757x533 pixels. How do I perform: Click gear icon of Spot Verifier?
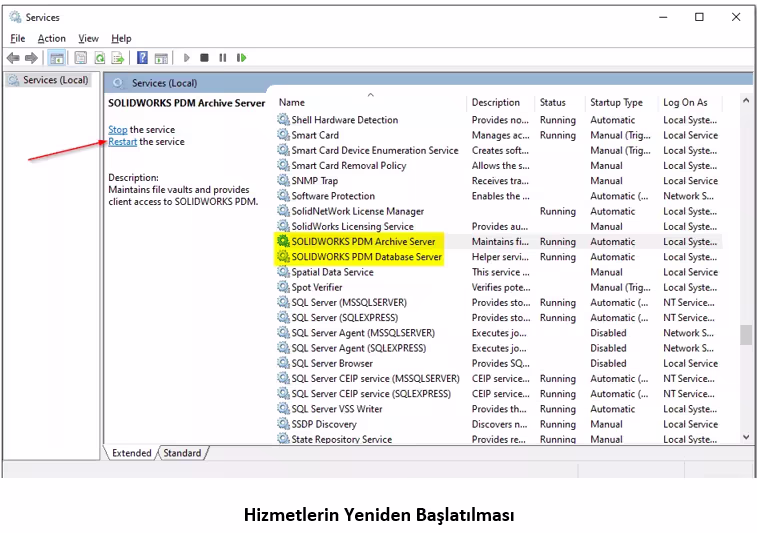[283, 287]
